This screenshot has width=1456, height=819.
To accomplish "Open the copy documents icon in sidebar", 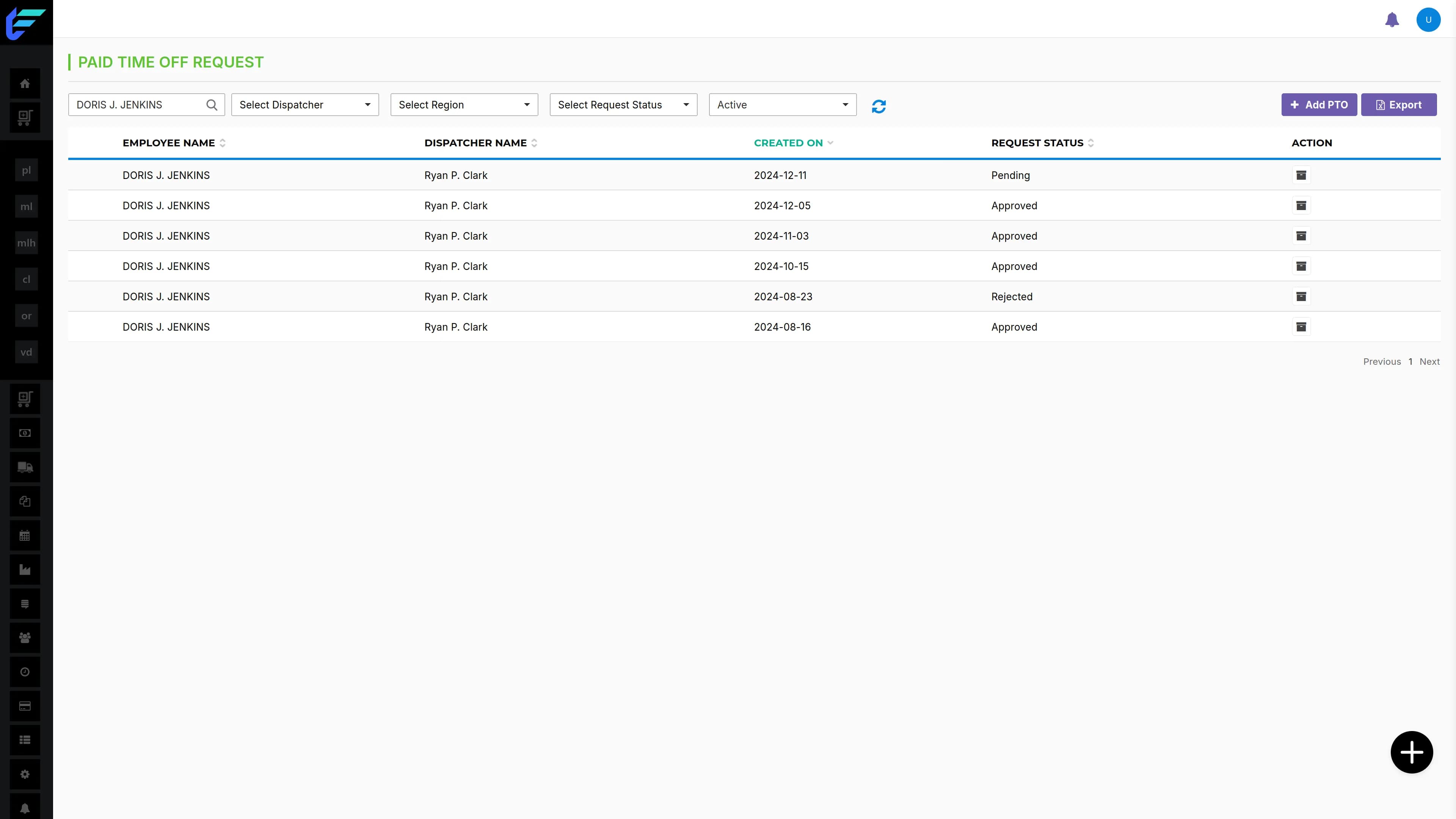I will click(25, 501).
